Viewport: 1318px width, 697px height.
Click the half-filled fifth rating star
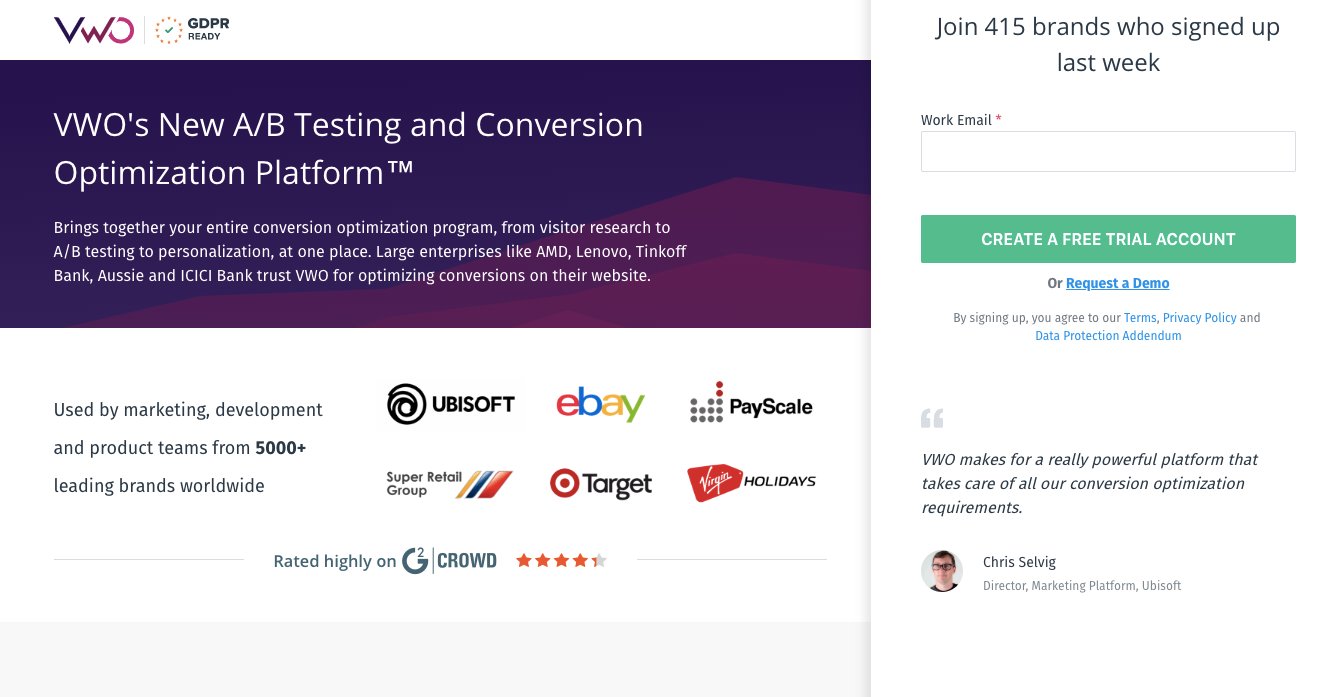pyautogui.click(x=599, y=560)
